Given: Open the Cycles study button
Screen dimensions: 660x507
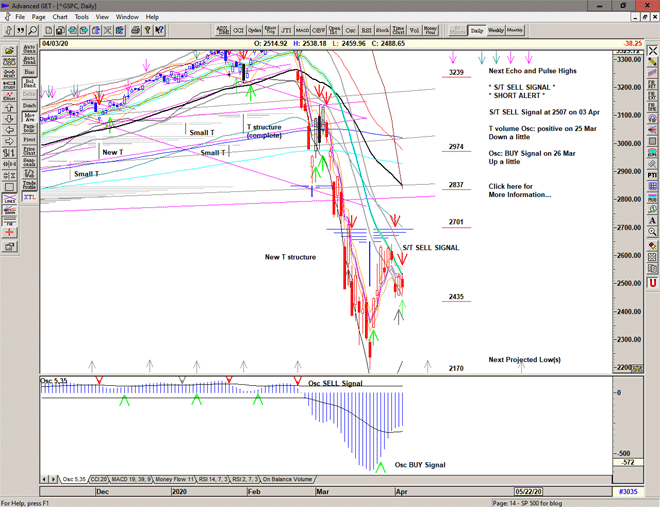Looking at the screenshot, I should [x=254, y=30].
